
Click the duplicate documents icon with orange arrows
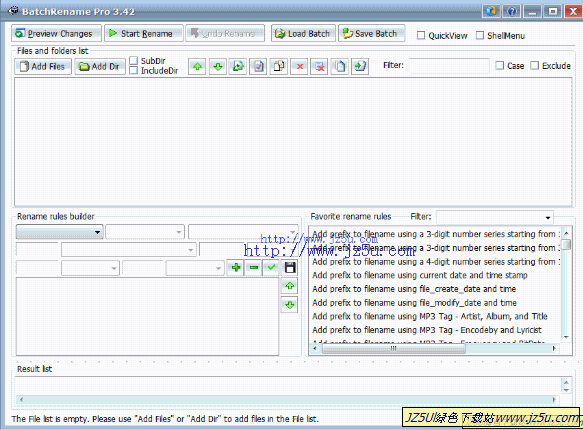point(279,67)
